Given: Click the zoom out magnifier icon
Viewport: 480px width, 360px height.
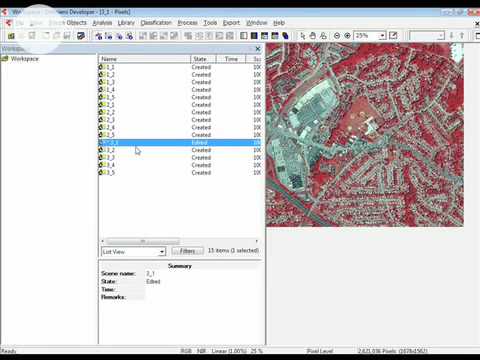Looking at the screenshot, I should point(337,36).
